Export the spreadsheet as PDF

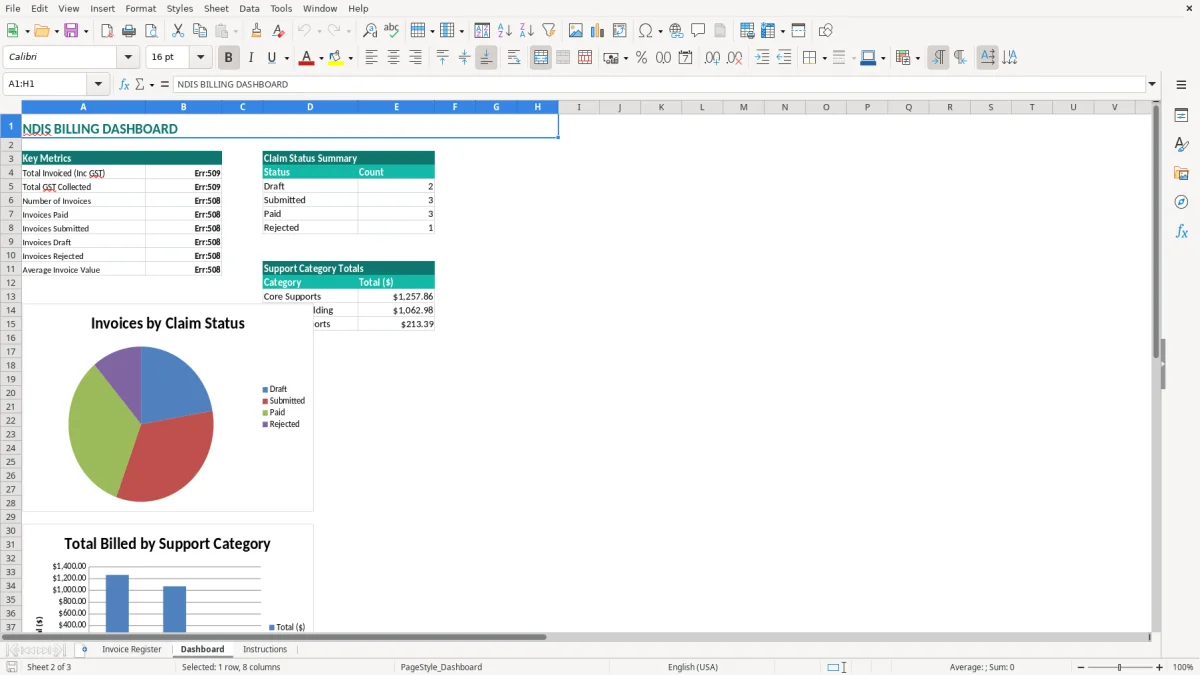tap(107, 31)
